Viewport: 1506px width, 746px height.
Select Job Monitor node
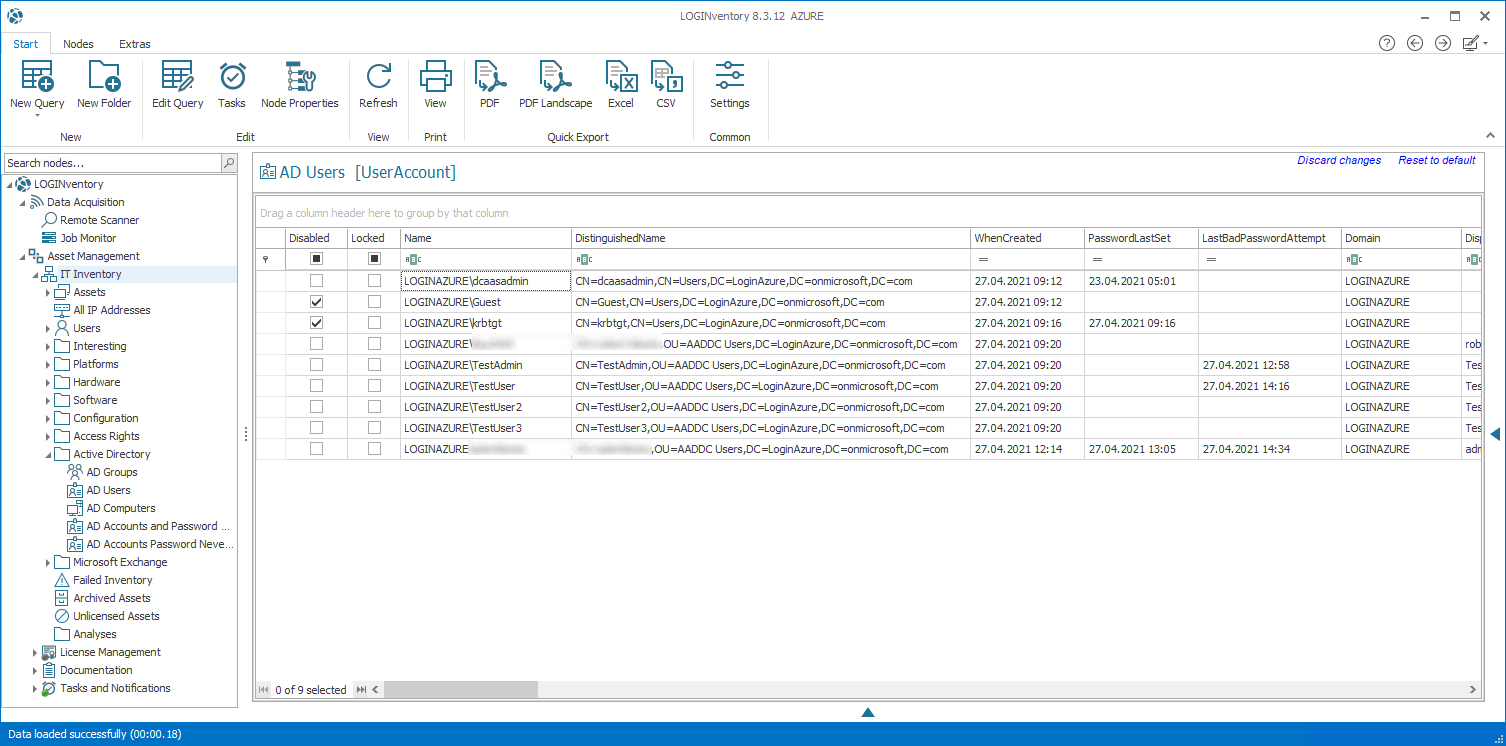coord(88,238)
